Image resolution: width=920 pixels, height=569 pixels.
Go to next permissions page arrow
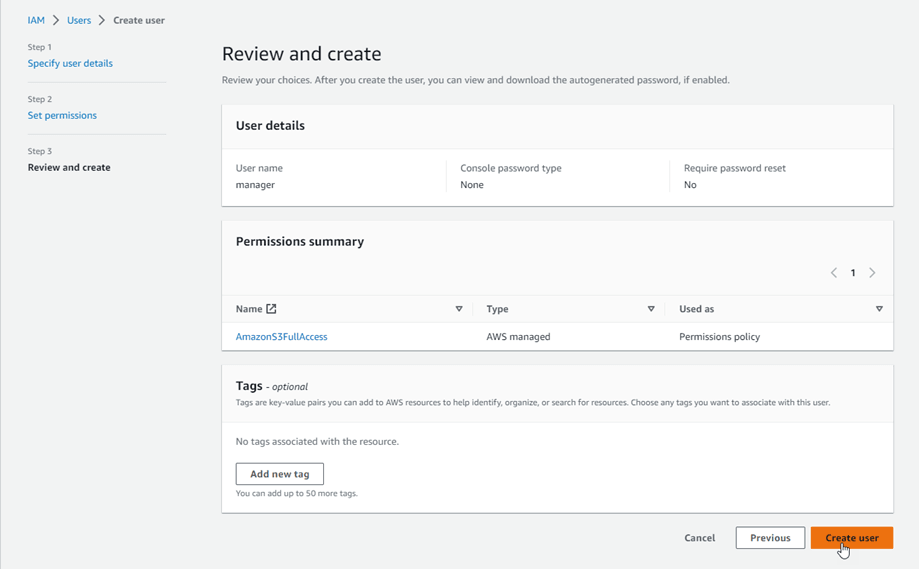pos(872,273)
